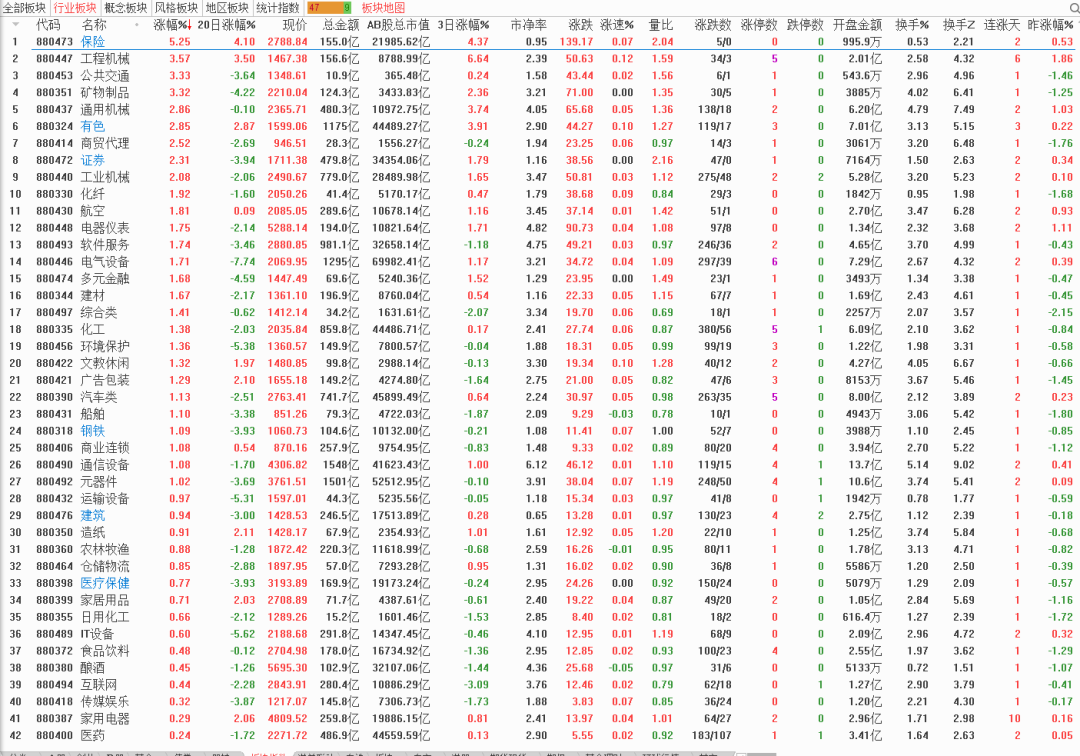Screen dimensions: 1080x756
Task: Open the 建筑 sector name
Action: pyautogui.click(x=93, y=516)
